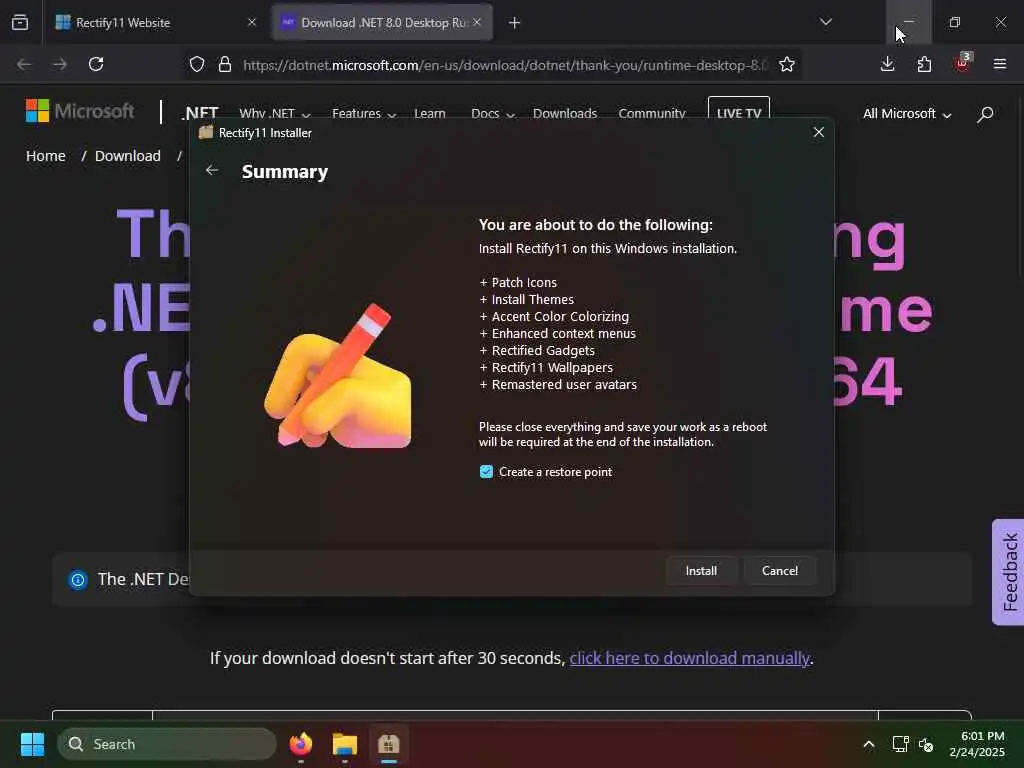Close the Rectify11 Website tab
Viewport: 1024px width, 768px height.
point(251,22)
